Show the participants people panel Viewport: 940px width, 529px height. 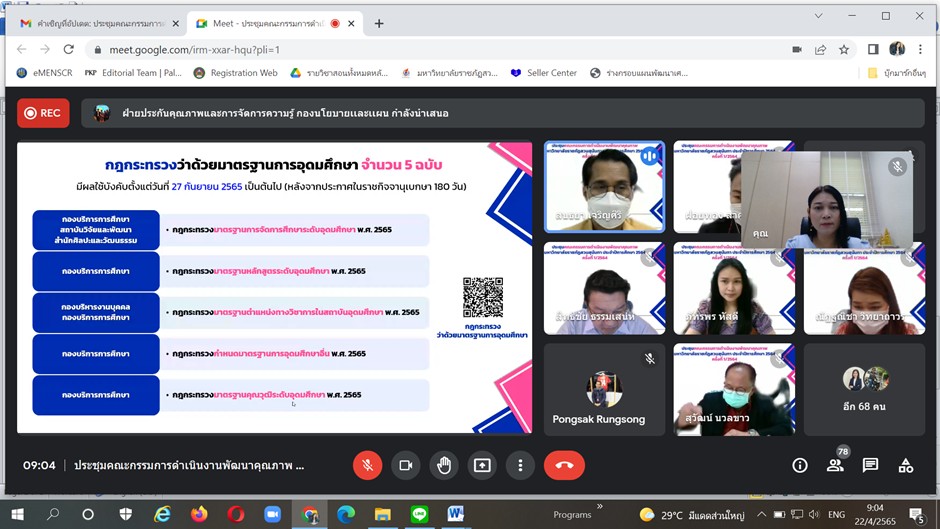835,465
